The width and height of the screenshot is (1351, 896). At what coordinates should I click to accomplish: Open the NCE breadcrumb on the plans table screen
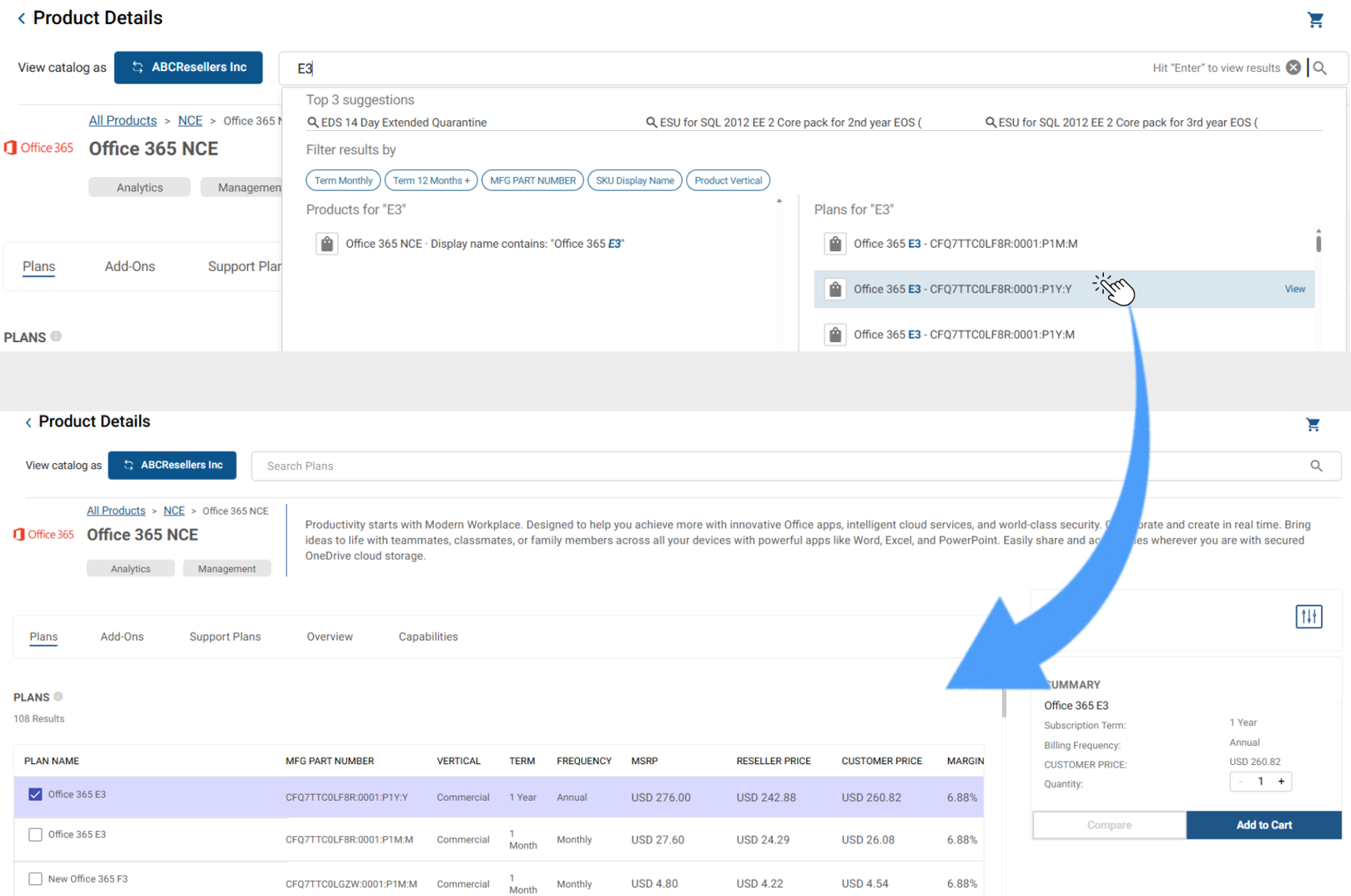[174, 511]
